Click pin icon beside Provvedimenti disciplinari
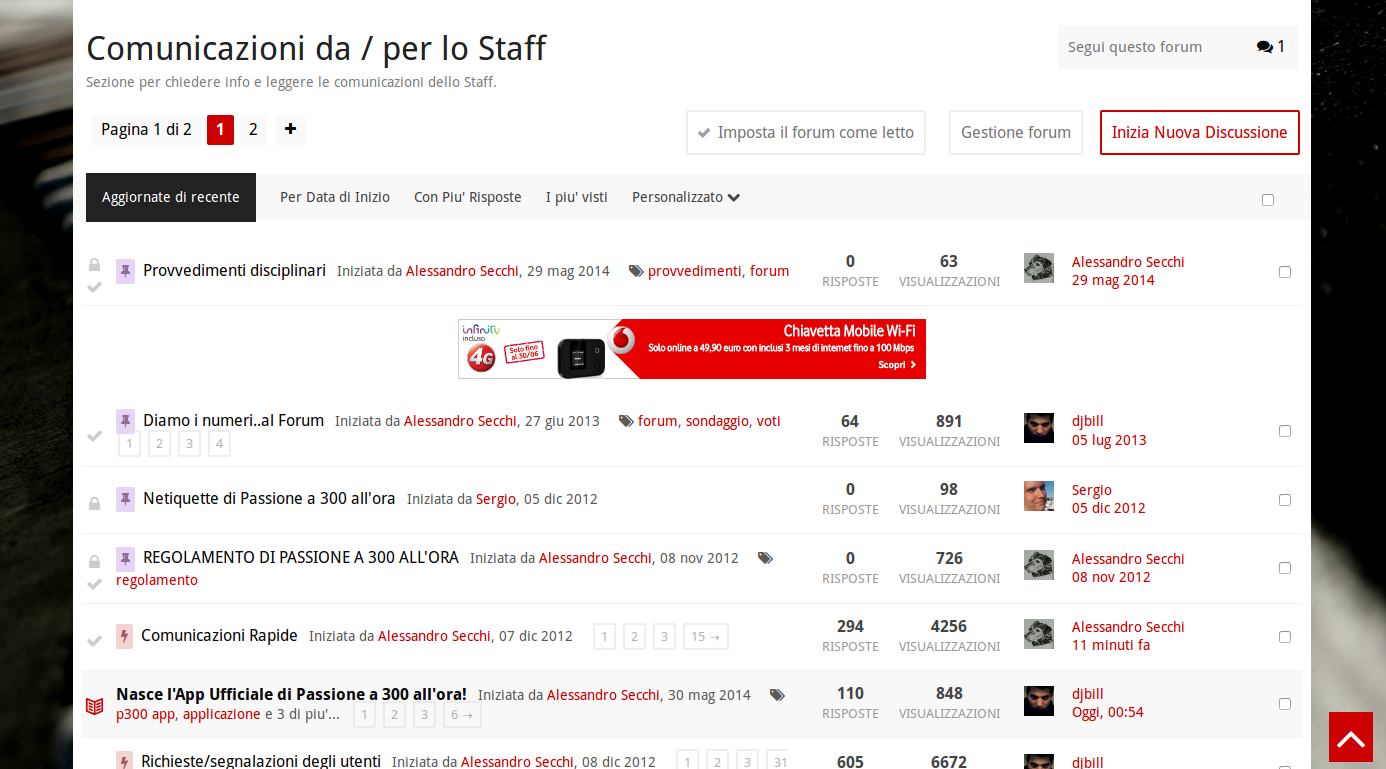 pyautogui.click(x=125, y=271)
